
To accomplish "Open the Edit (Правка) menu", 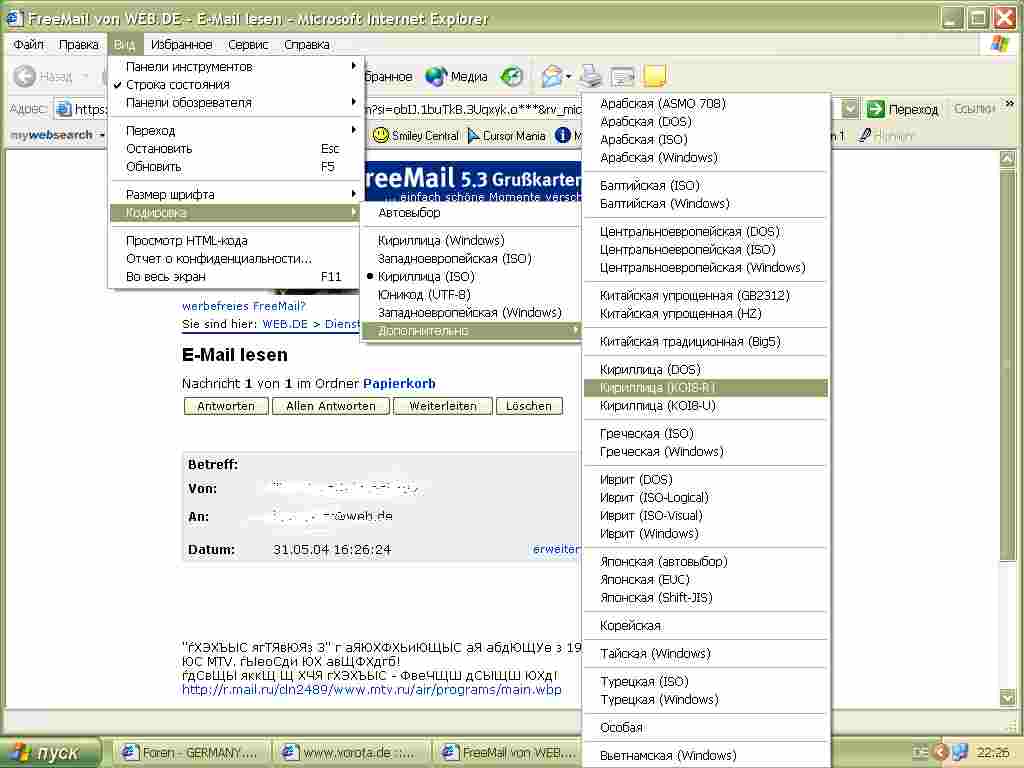I will [78, 44].
